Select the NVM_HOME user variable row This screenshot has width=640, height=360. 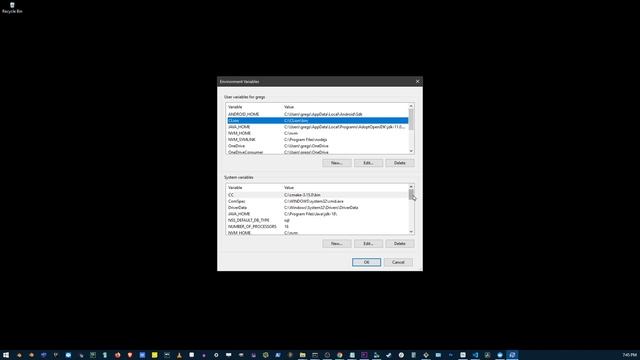point(318,133)
